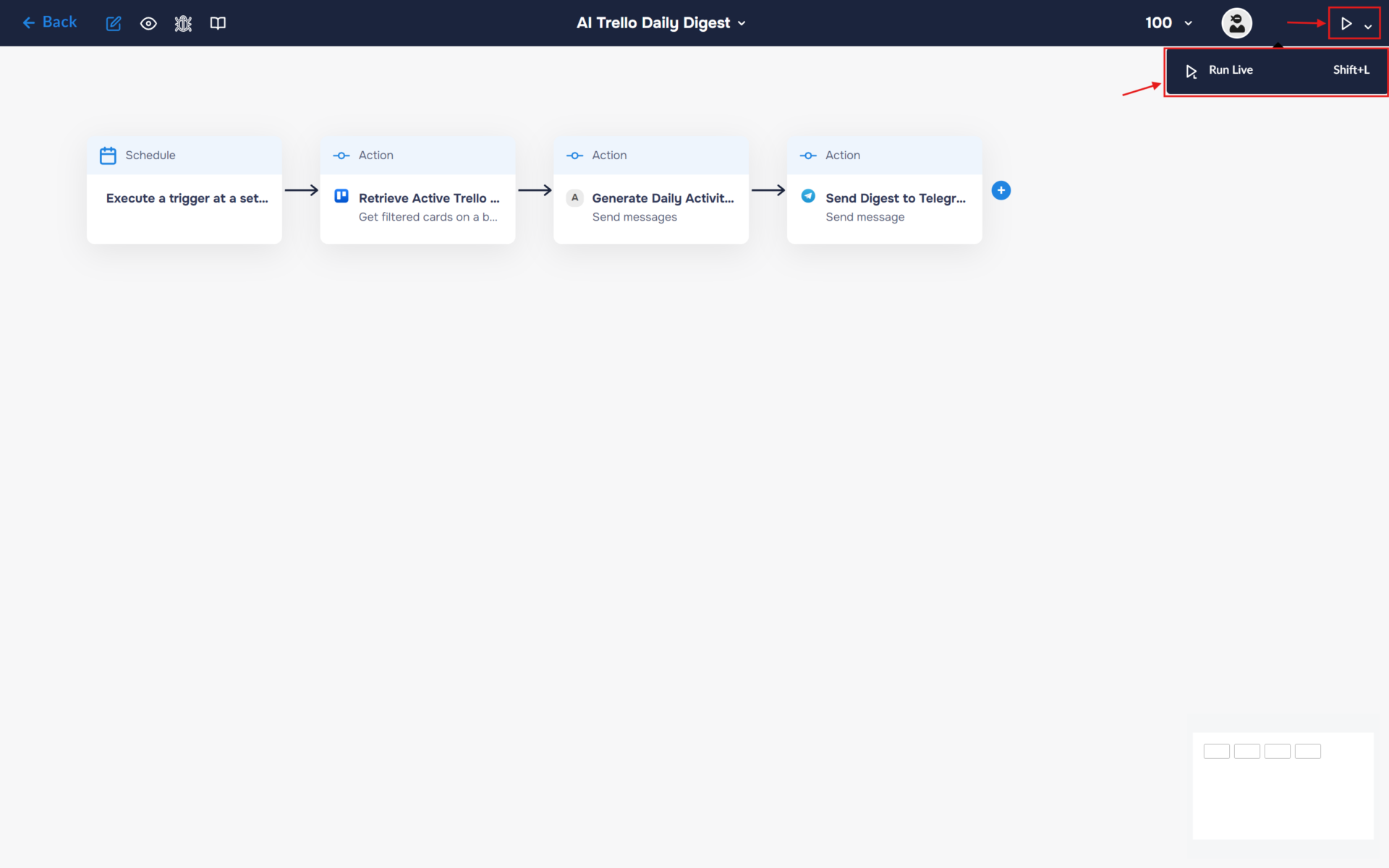Toggle the eye preview icon
Viewport: 1389px width, 868px height.
(148, 23)
